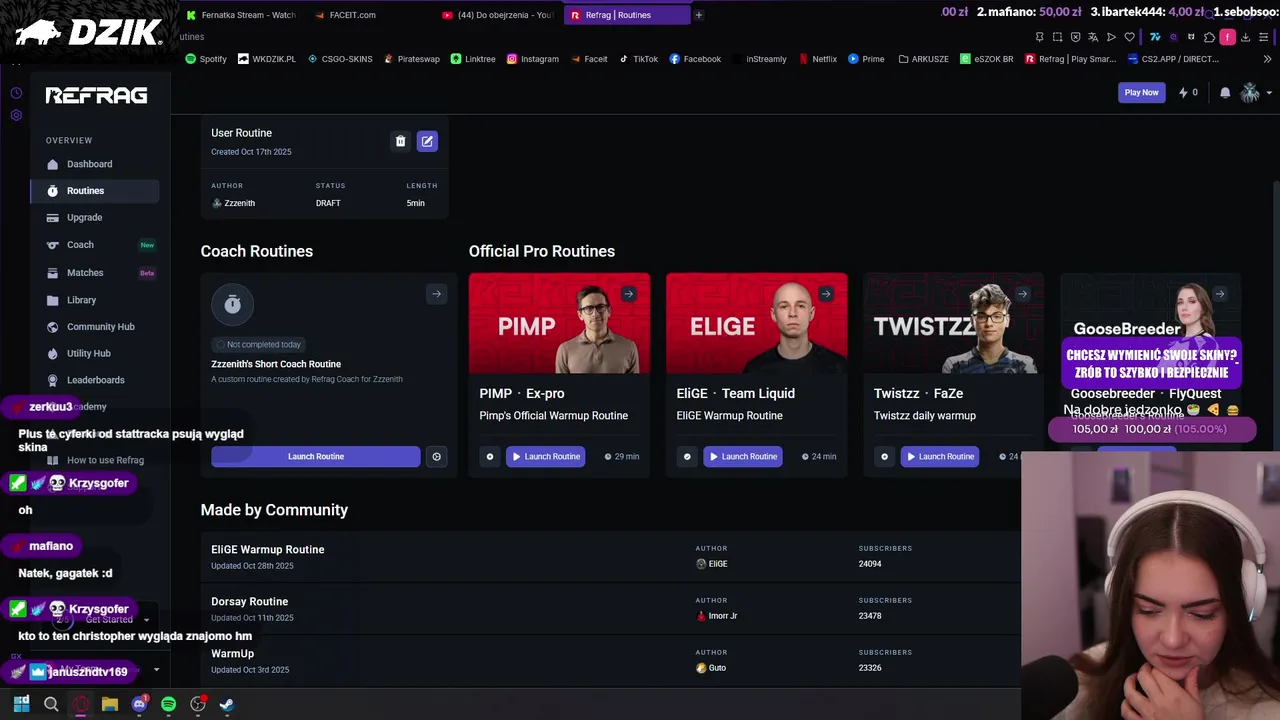Go to Community Hub in sidebar

point(94,327)
